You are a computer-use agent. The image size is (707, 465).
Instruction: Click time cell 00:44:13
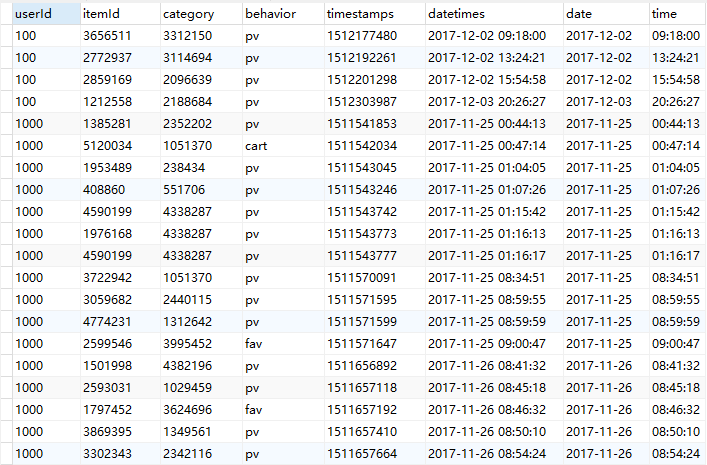click(678, 124)
